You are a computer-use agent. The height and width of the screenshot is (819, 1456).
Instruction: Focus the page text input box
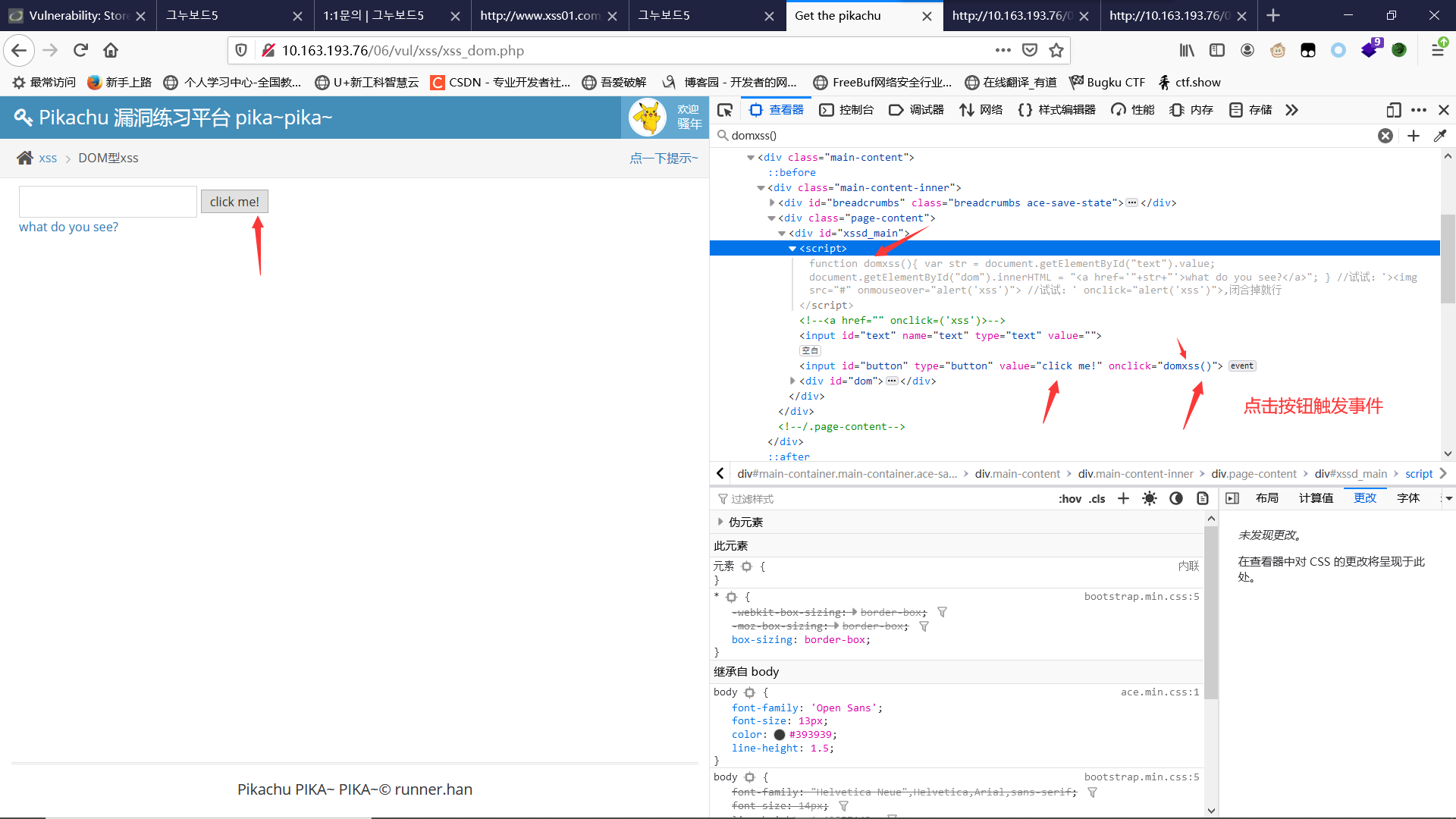(x=108, y=202)
